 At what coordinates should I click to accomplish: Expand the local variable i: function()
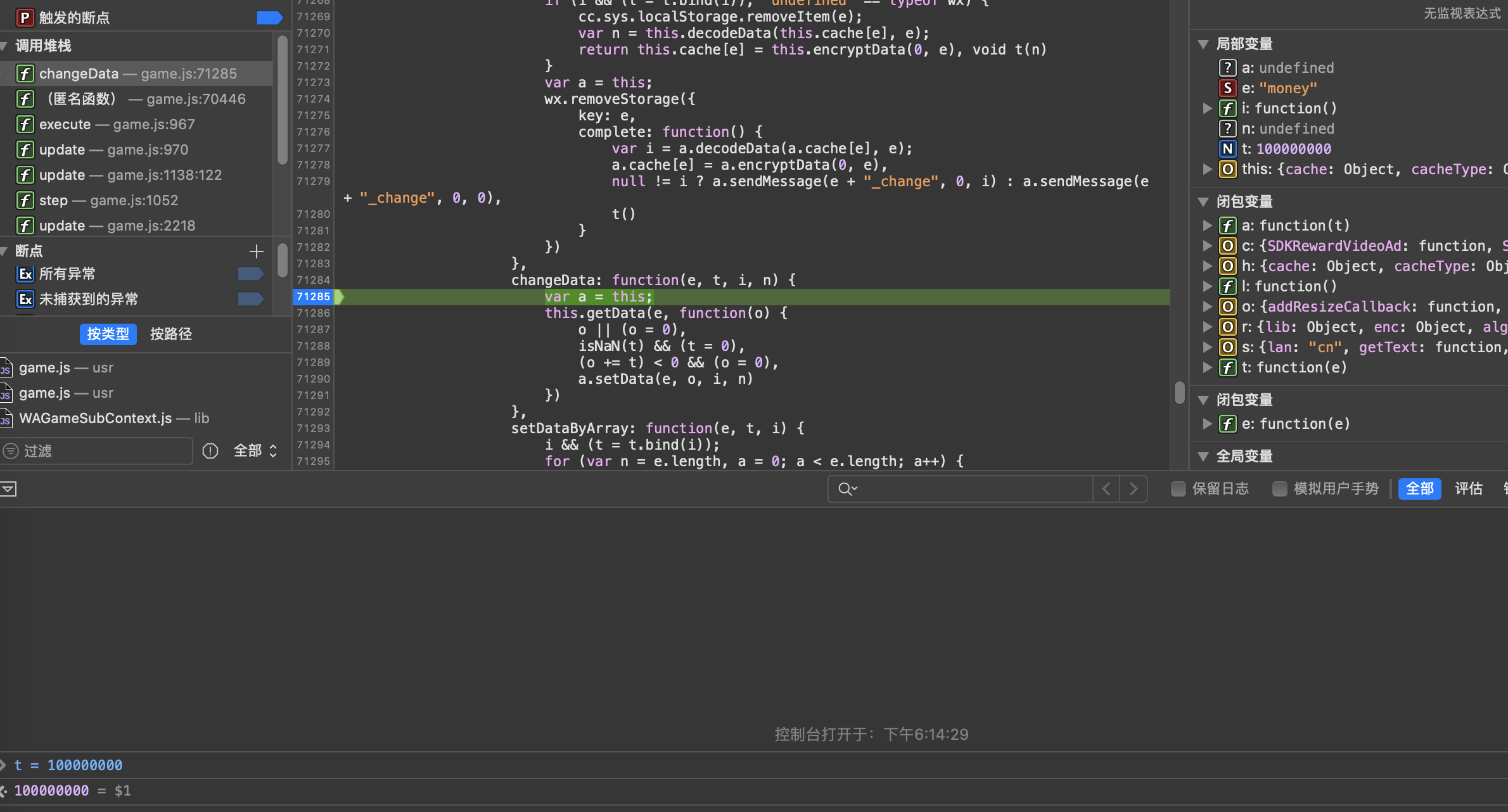pos(1207,108)
